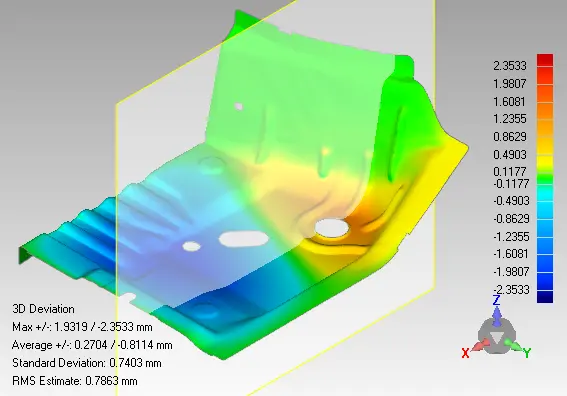Image resolution: width=567 pixels, height=396 pixels.
Task: Pick the small round hole beside the slot
Action: pyautogui.click(x=192, y=247)
